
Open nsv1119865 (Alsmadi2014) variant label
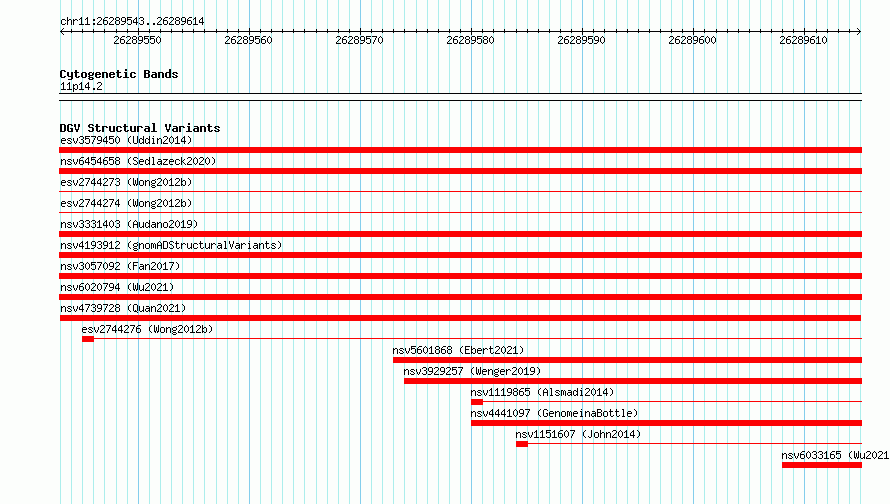[542, 392]
